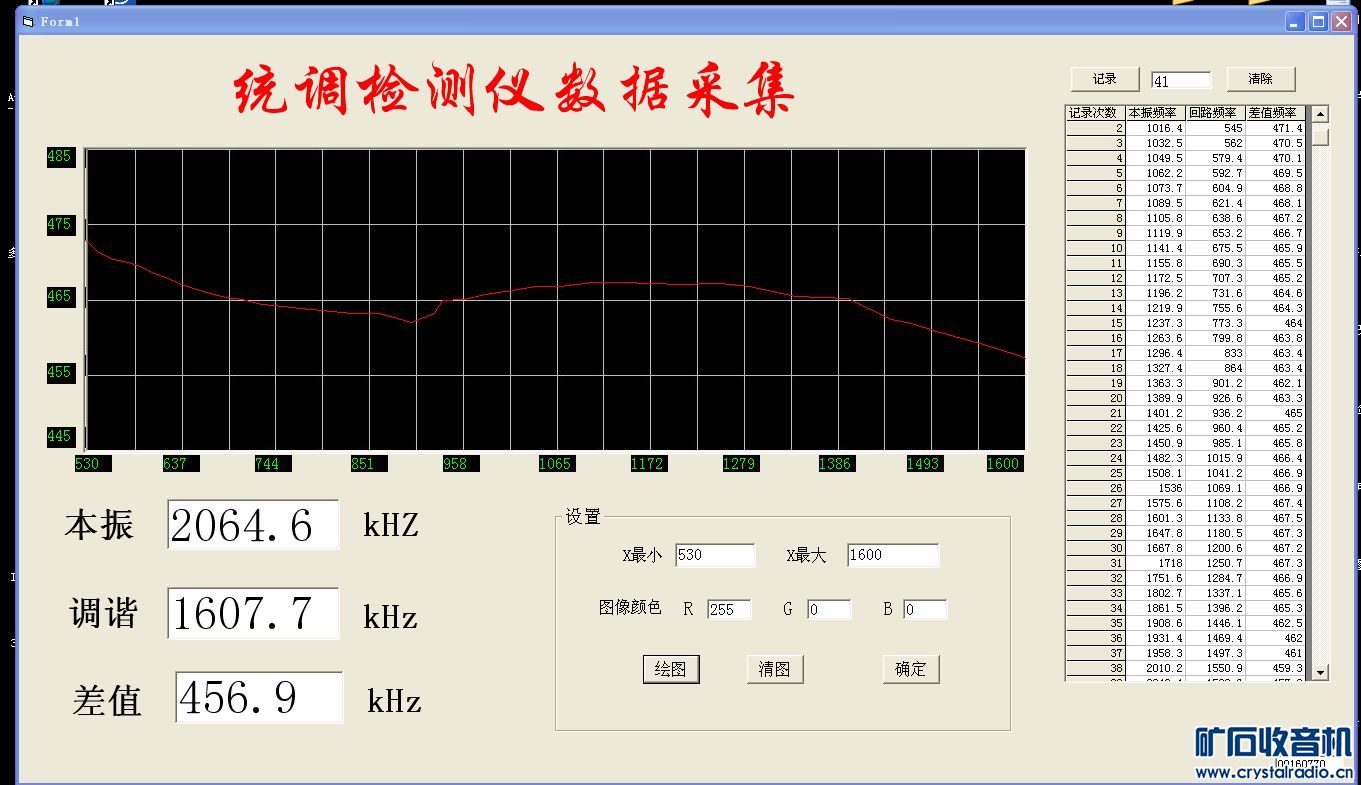This screenshot has height=785, width=1361.
Task: Confirm settings with the 确定 button
Action: click(x=910, y=669)
